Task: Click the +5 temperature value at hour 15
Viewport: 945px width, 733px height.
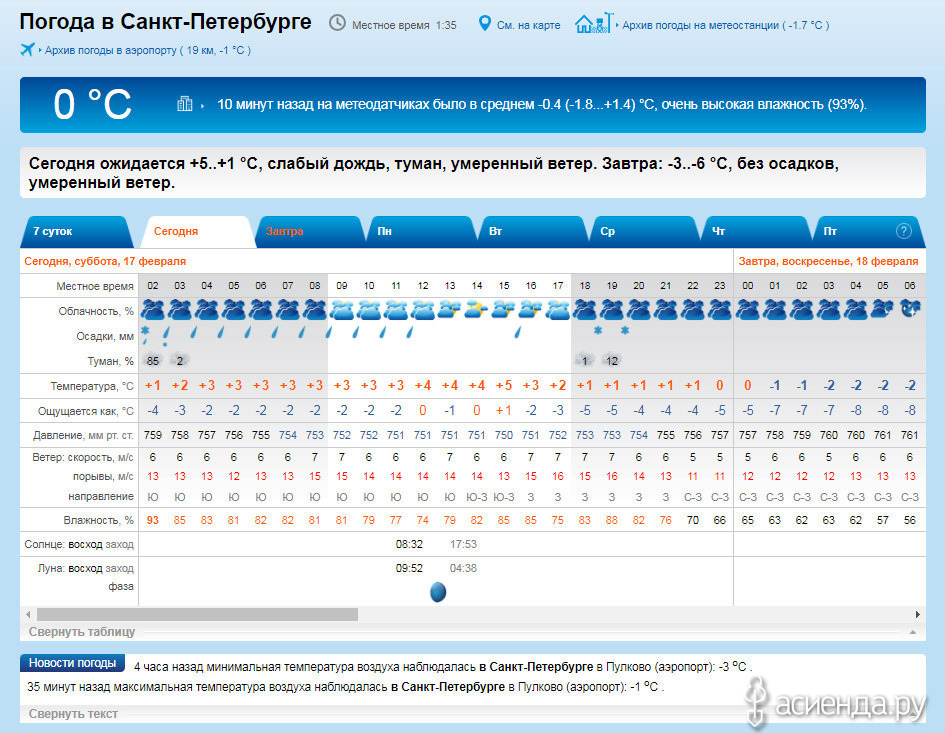Action: pos(503,386)
